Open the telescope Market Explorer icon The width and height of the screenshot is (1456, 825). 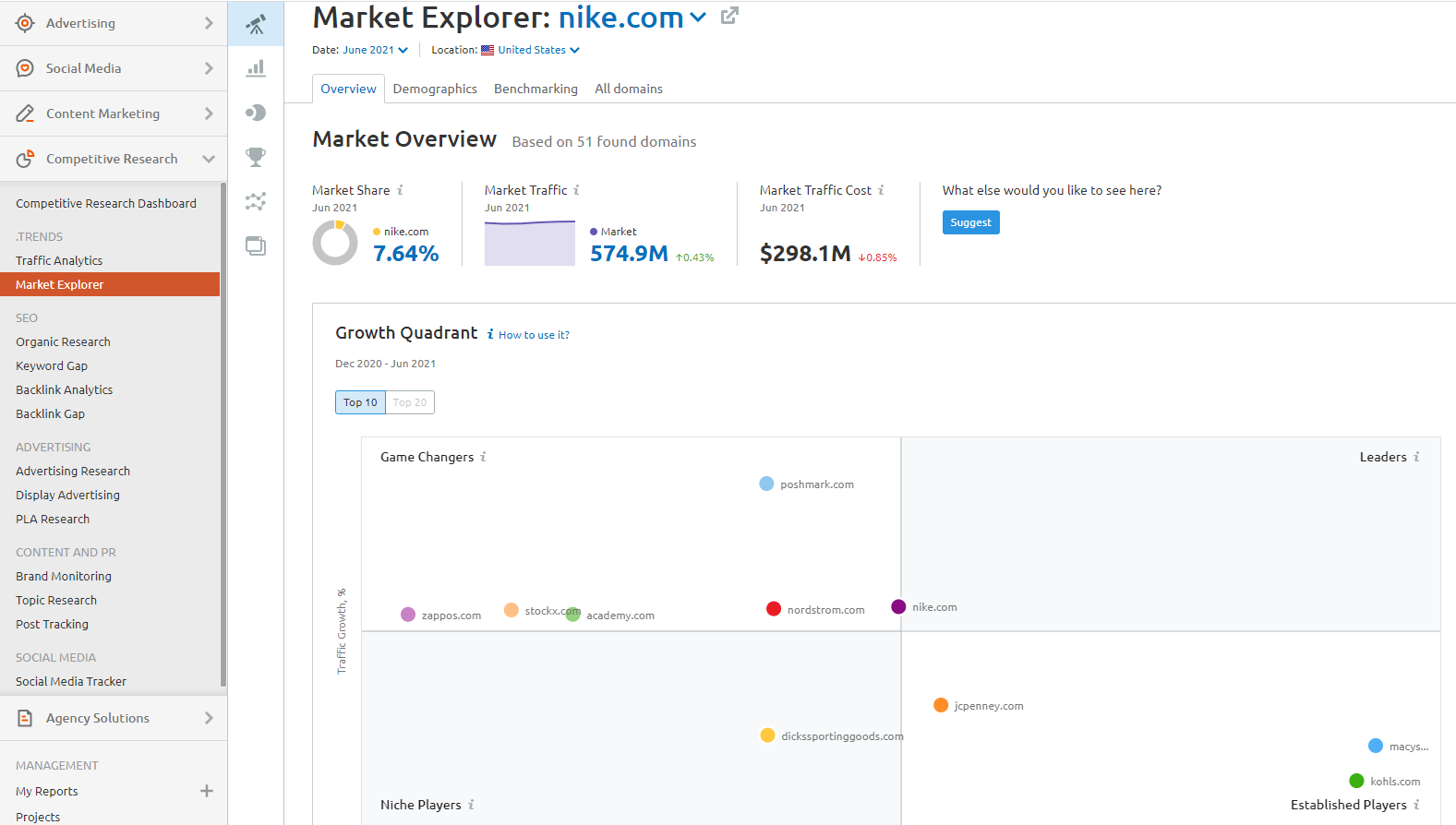click(256, 23)
